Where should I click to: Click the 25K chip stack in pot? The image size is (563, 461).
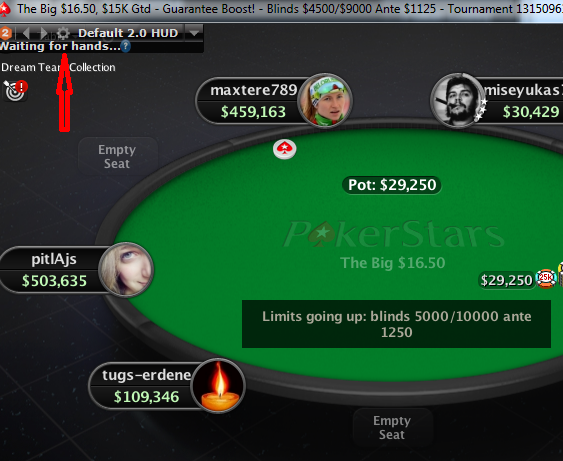click(x=545, y=279)
